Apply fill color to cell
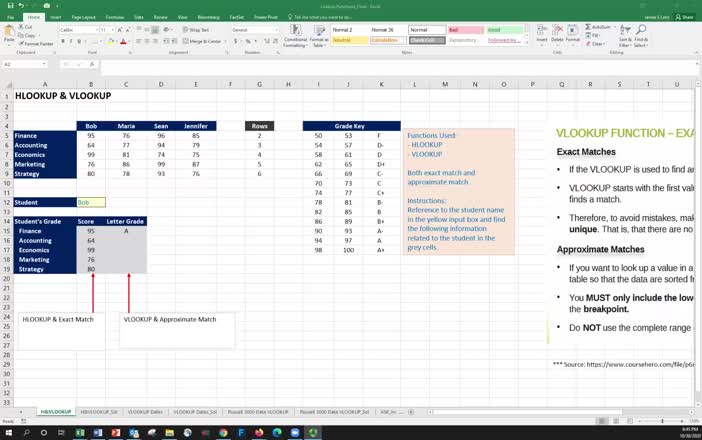The height and width of the screenshot is (440, 702). point(111,42)
